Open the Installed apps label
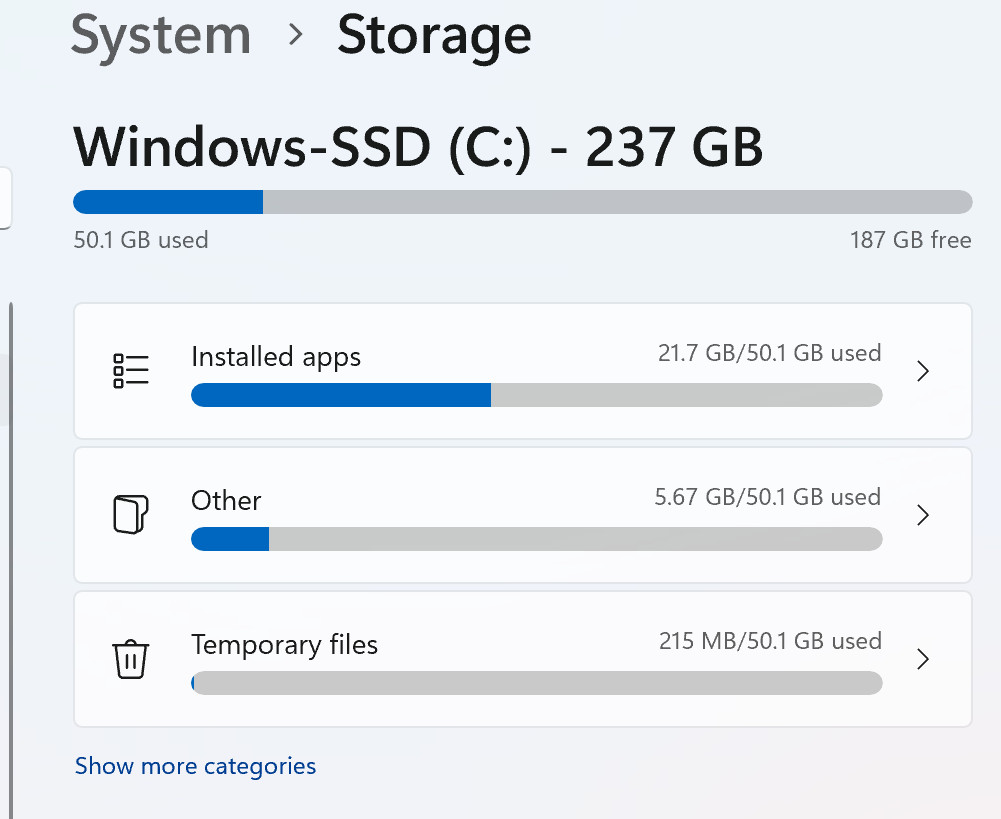 point(276,357)
